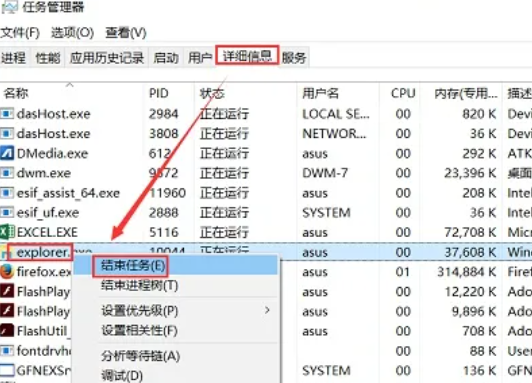Choose 结束任务(E) in context menu
The height and width of the screenshot is (383, 532).
click(175, 266)
